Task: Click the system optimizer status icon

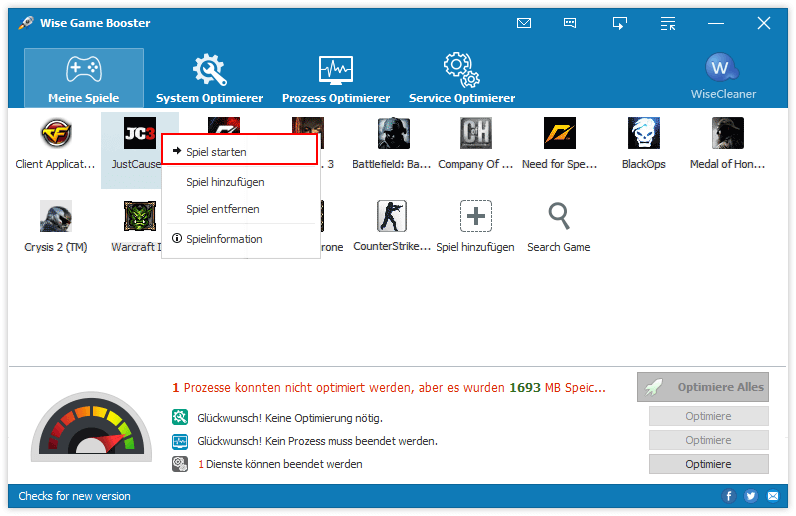Action: (x=180, y=417)
